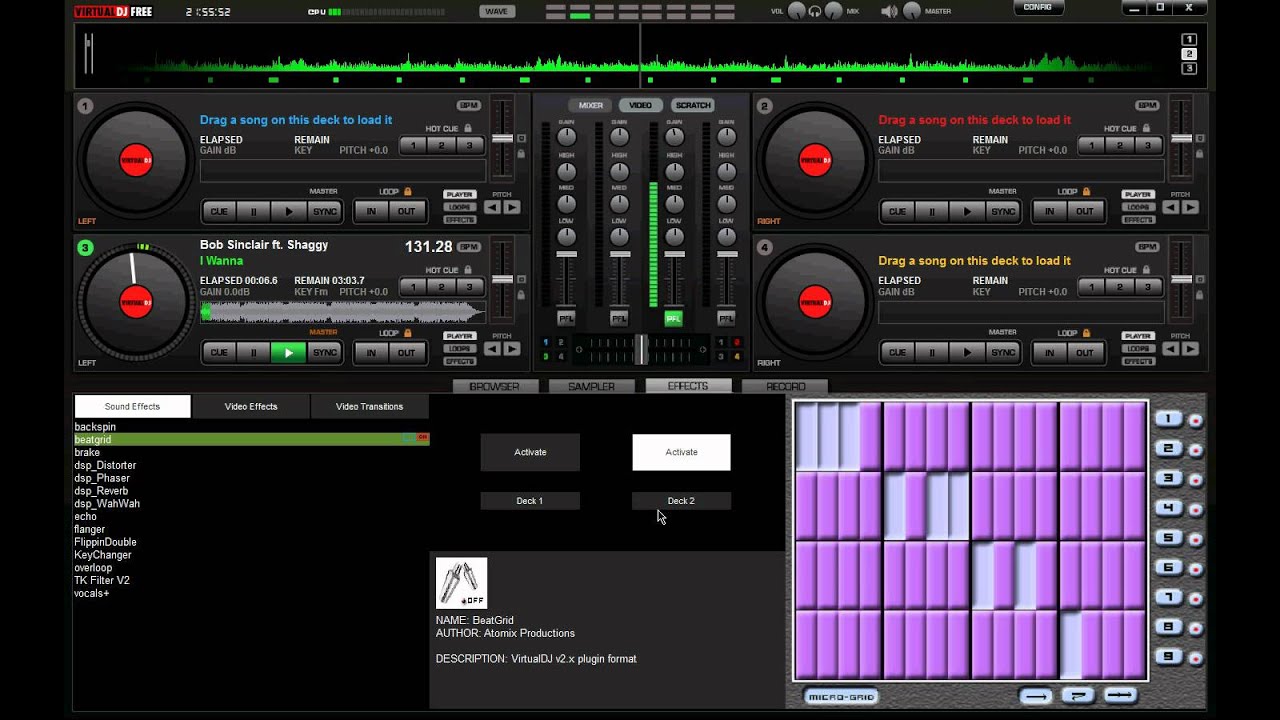
Task: Open the BROWSER tab
Action: click(x=495, y=386)
